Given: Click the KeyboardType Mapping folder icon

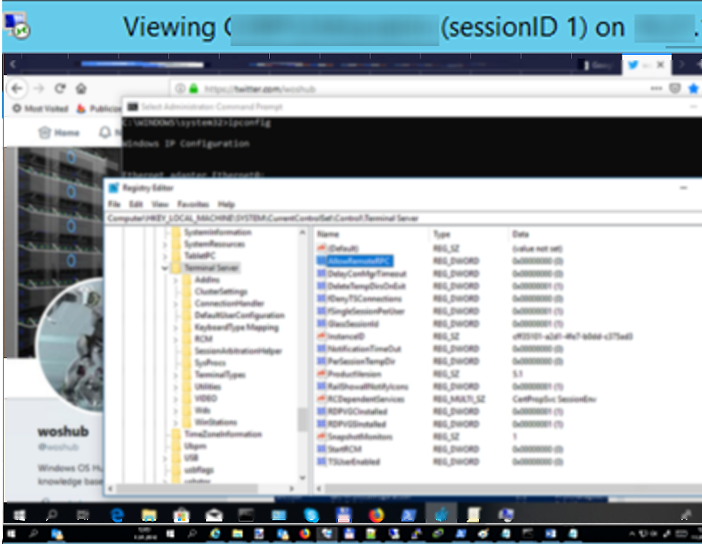Looking at the screenshot, I should (187, 327).
